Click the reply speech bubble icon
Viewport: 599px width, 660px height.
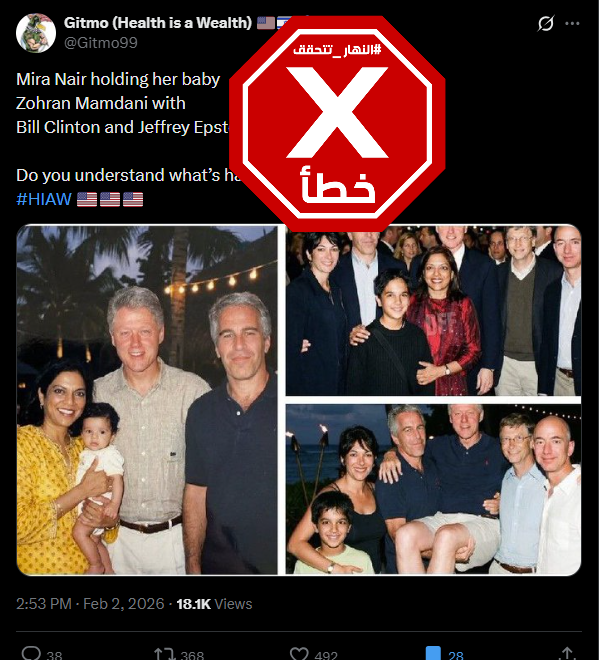[x=31, y=653]
